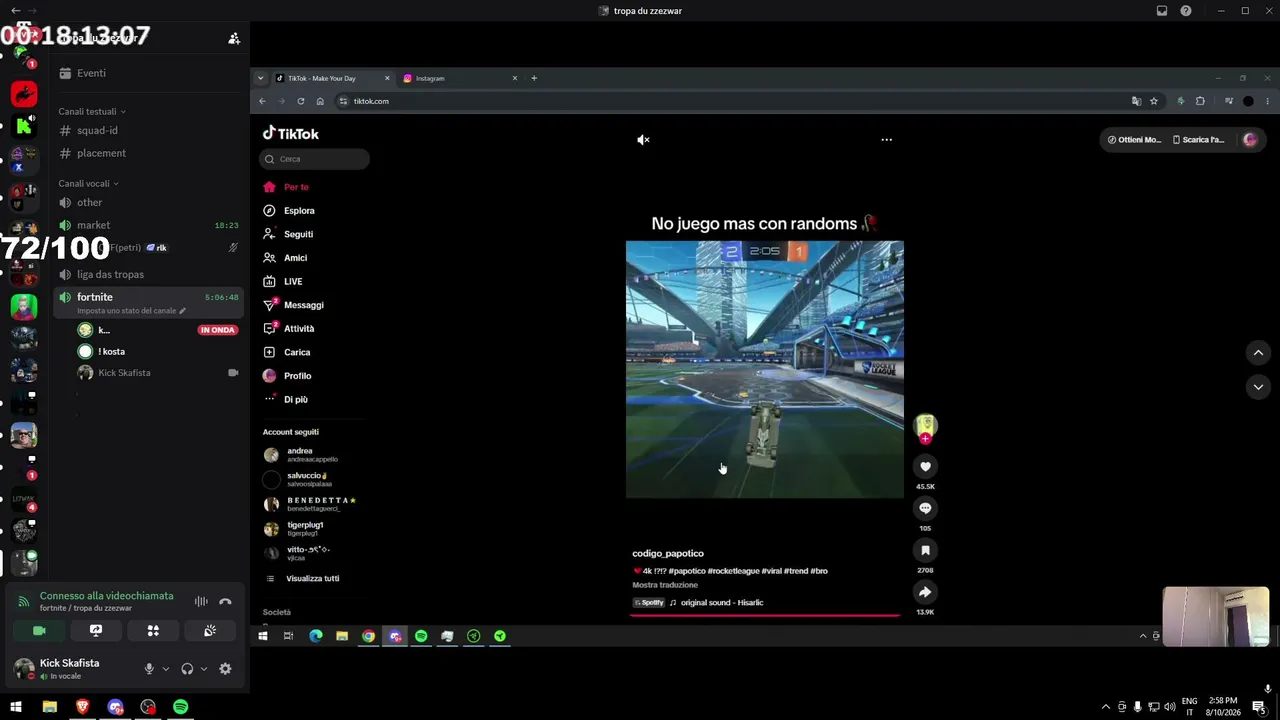Click the Ottieni Monete button

(1135, 140)
